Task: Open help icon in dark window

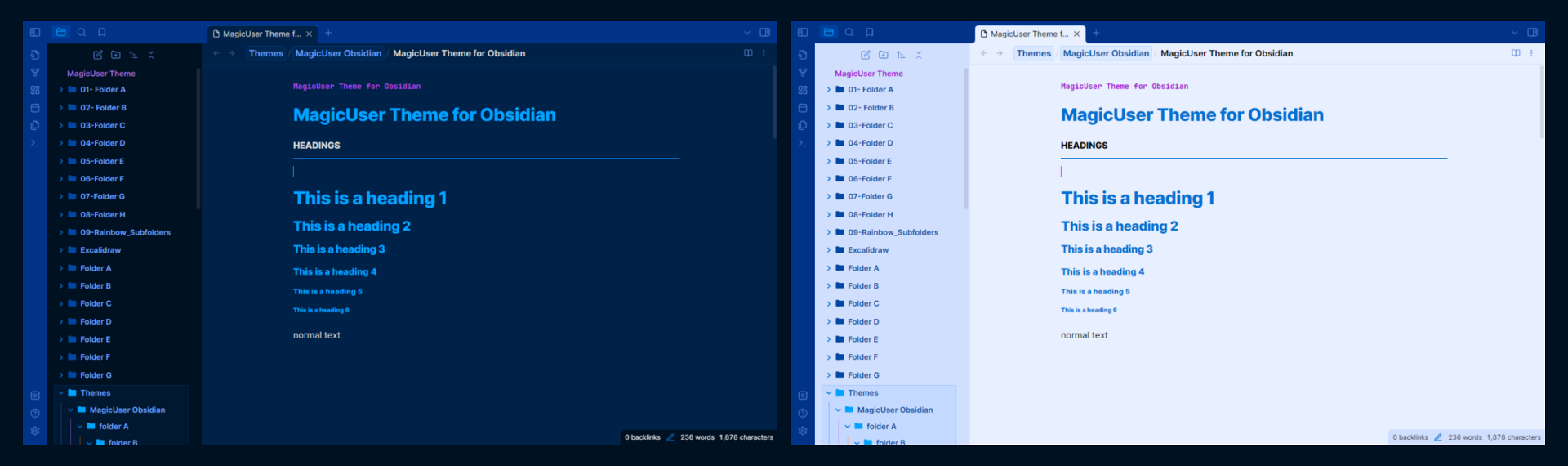Action: (35, 413)
